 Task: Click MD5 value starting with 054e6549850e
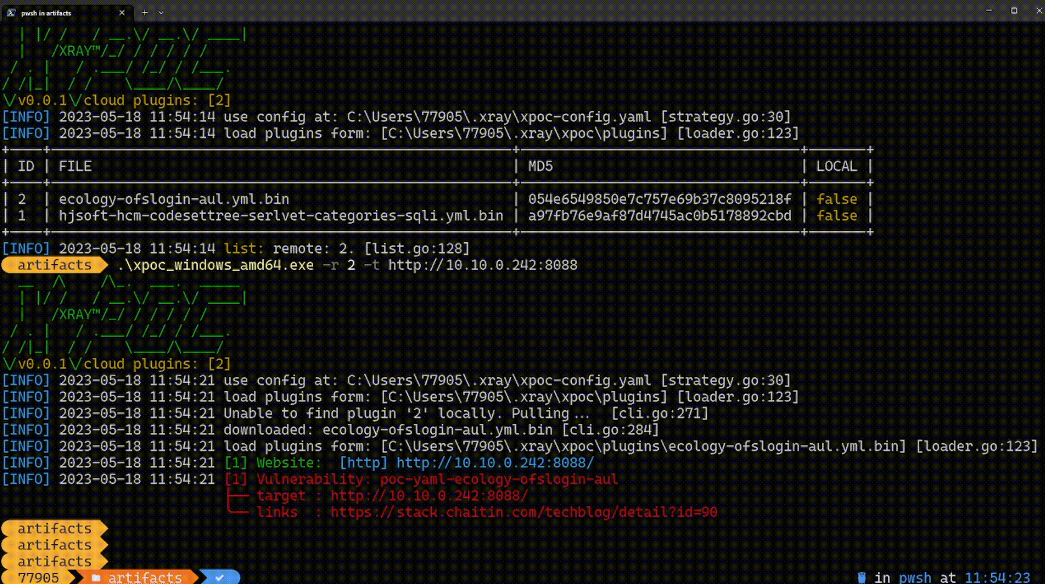pyautogui.click(x=660, y=199)
